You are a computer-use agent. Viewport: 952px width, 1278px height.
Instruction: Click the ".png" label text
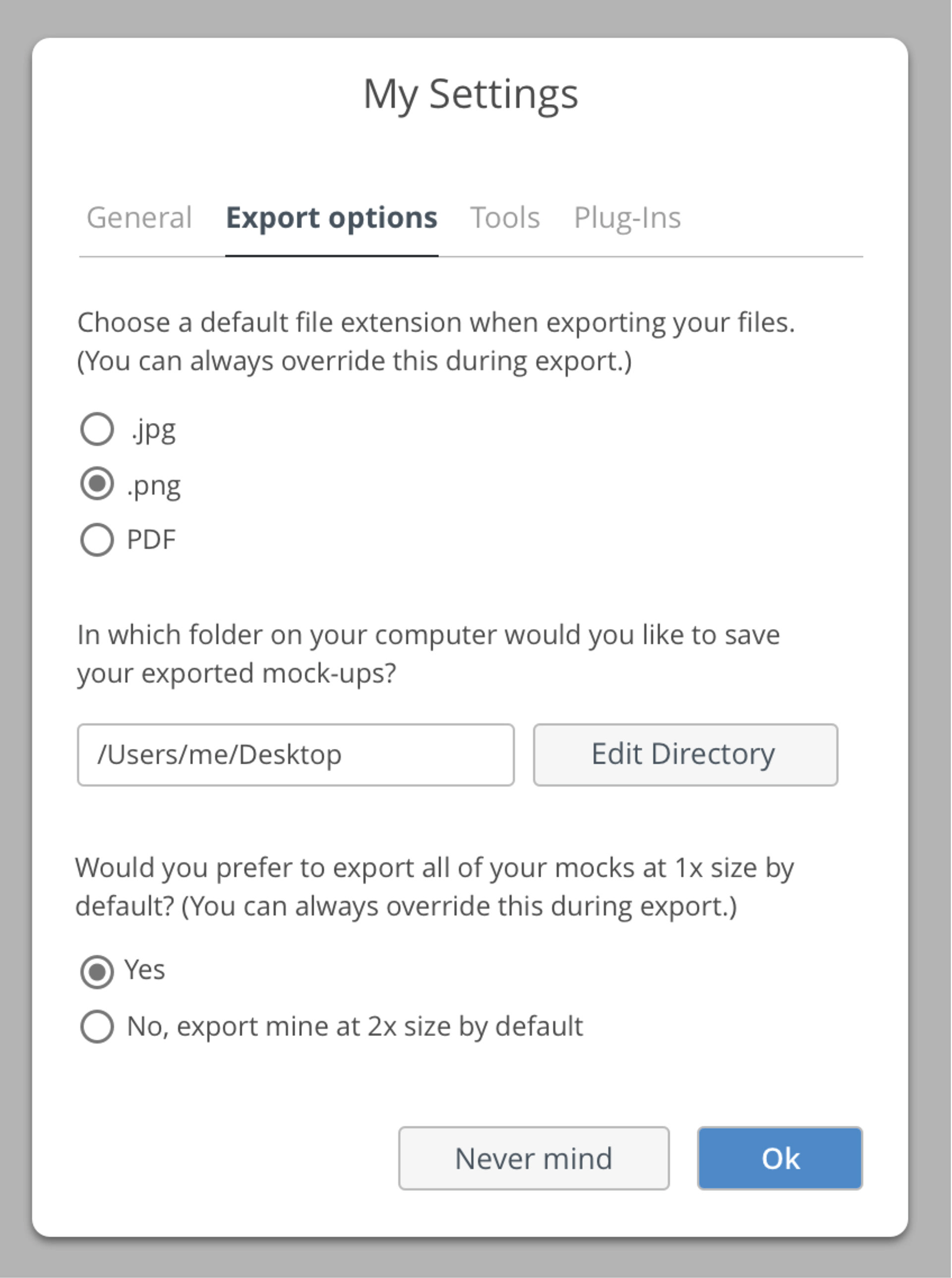[x=154, y=486]
